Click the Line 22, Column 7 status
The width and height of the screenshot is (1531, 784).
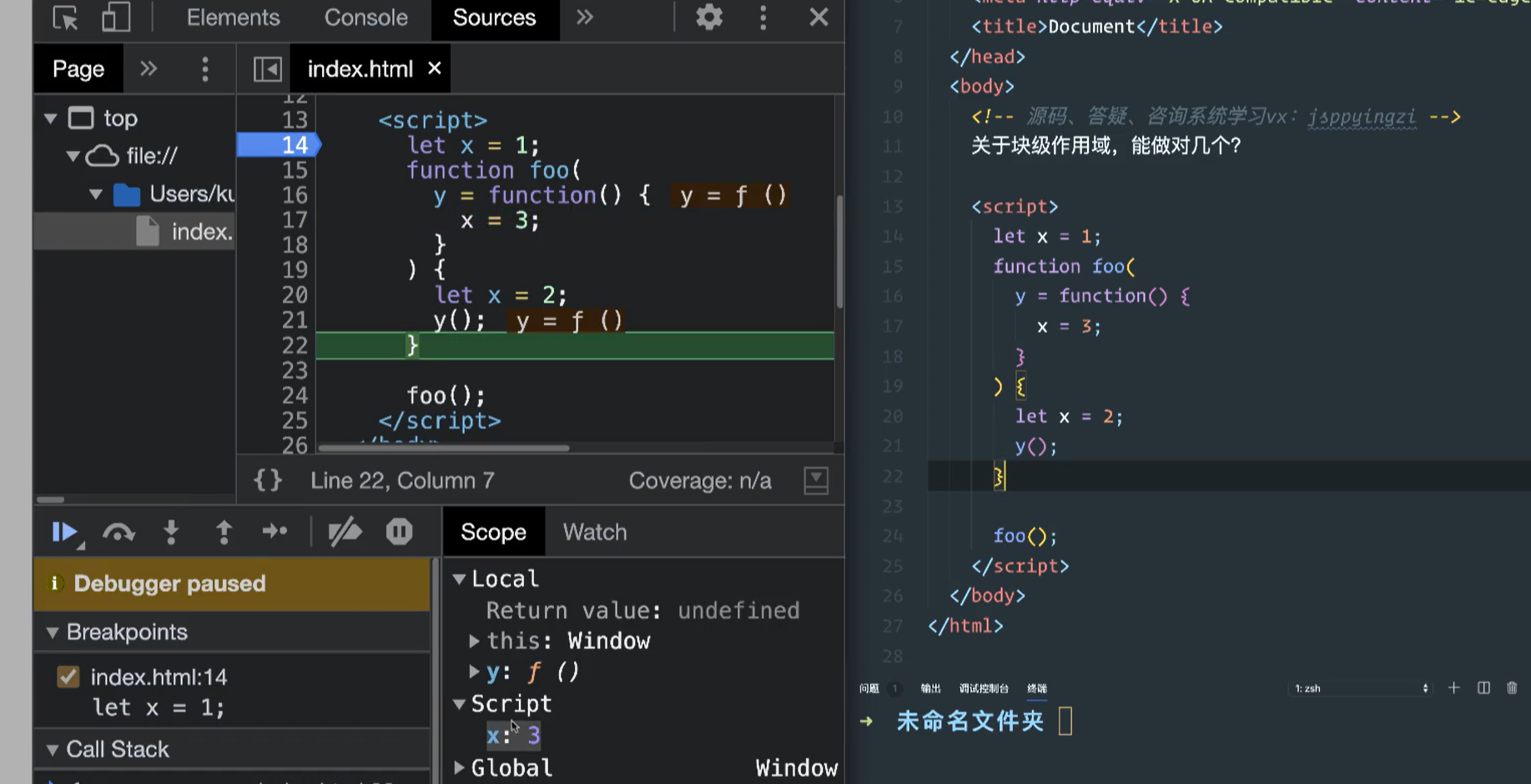tap(402, 480)
